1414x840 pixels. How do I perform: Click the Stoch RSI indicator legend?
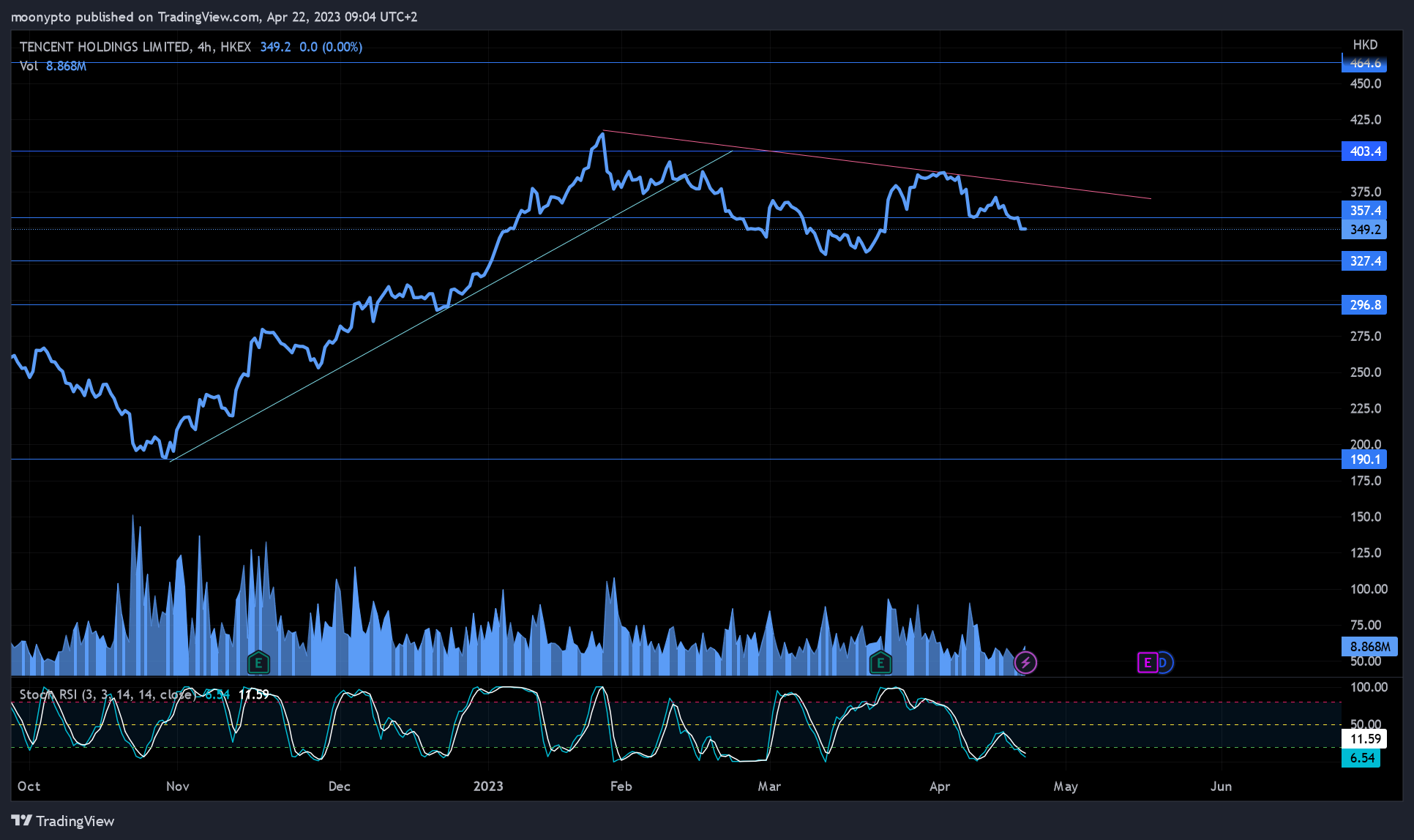107,694
